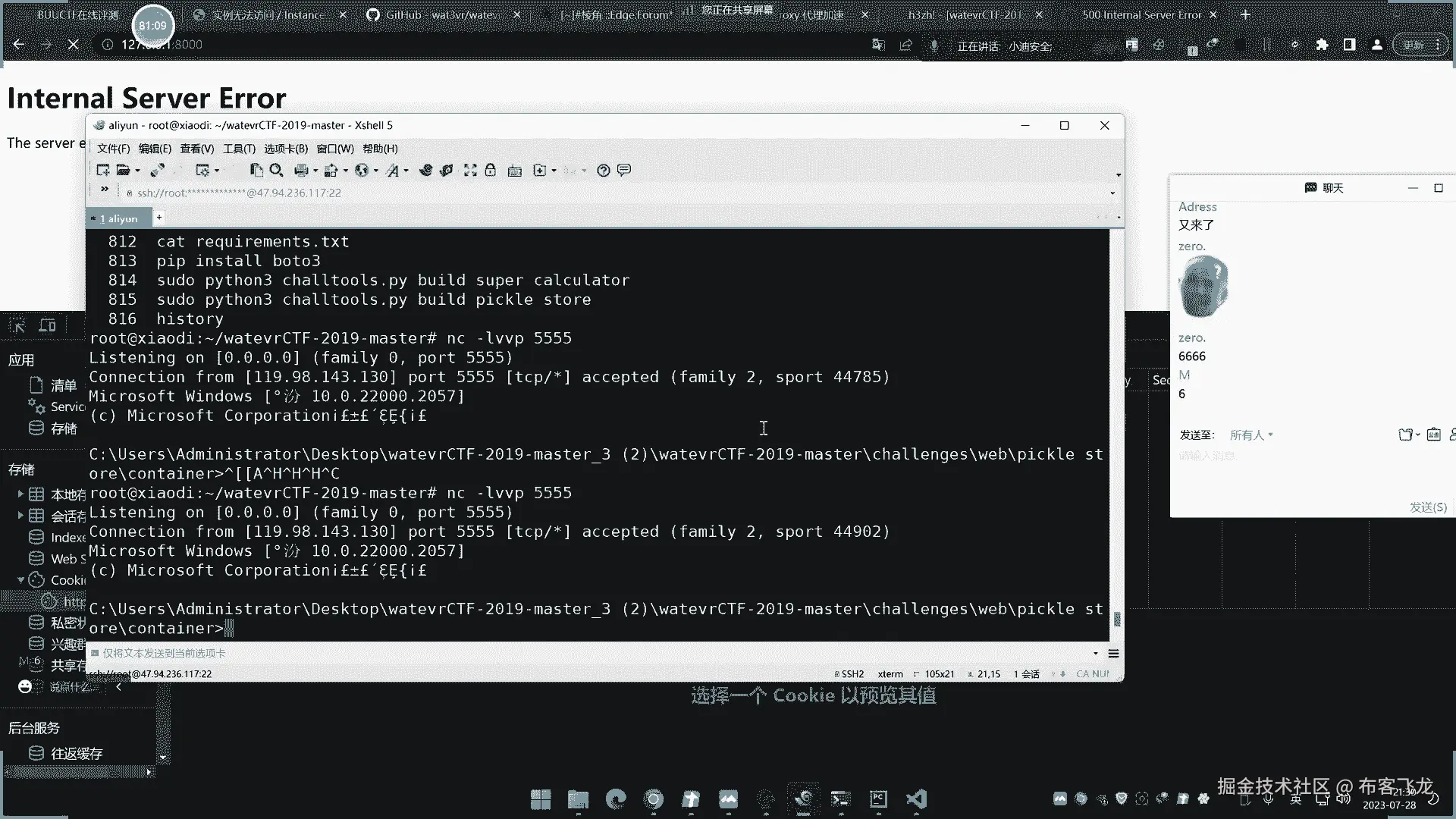
Task: Collapse the Cookie tree node
Action: click(x=20, y=580)
